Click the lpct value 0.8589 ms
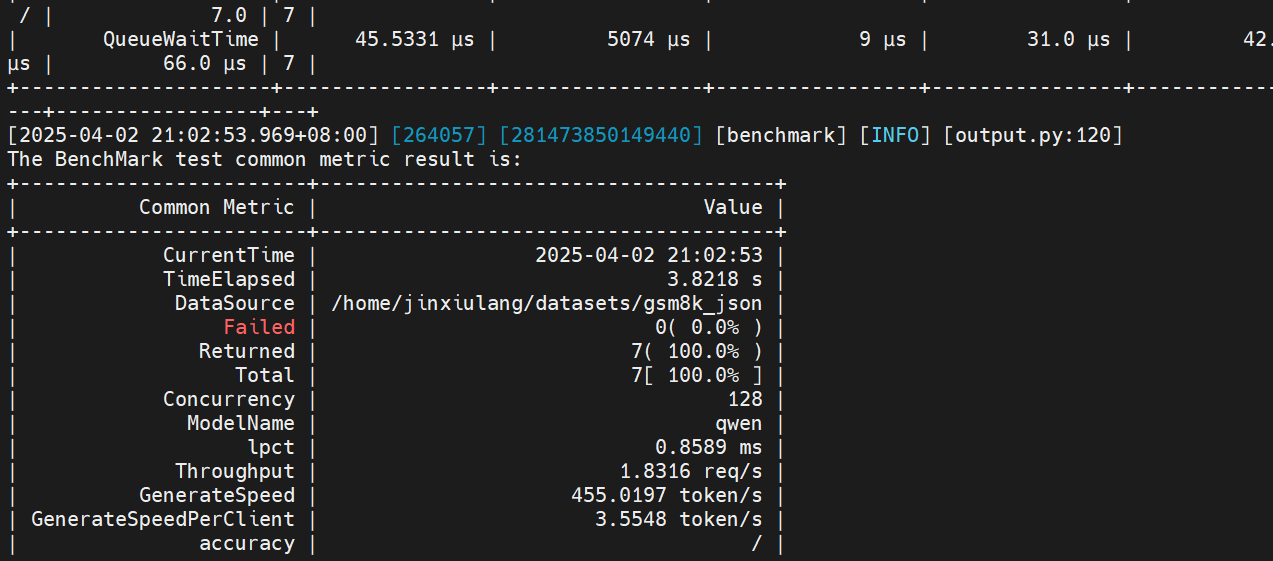 [x=708, y=447]
